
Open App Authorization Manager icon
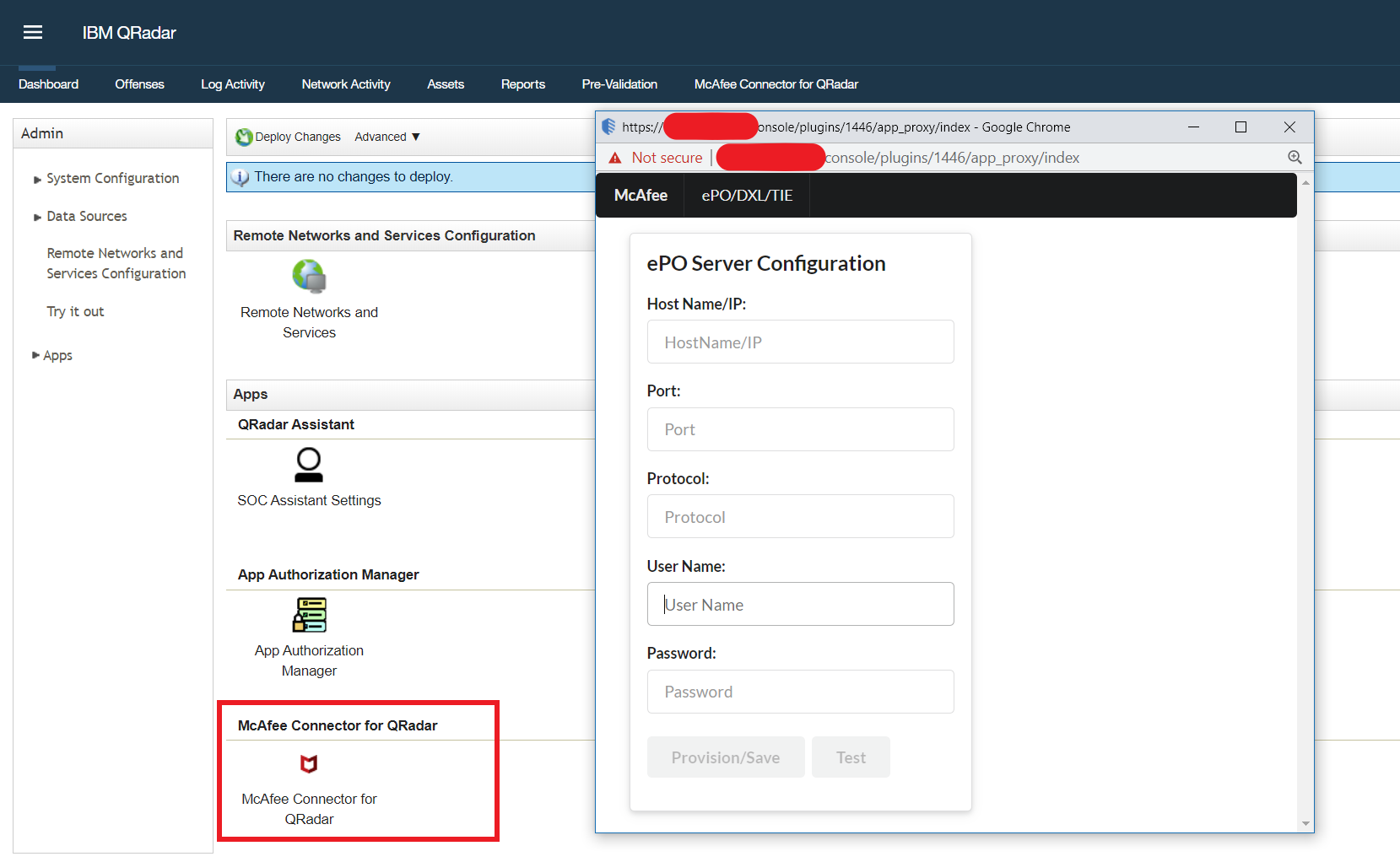pyautogui.click(x=309, y=615)
